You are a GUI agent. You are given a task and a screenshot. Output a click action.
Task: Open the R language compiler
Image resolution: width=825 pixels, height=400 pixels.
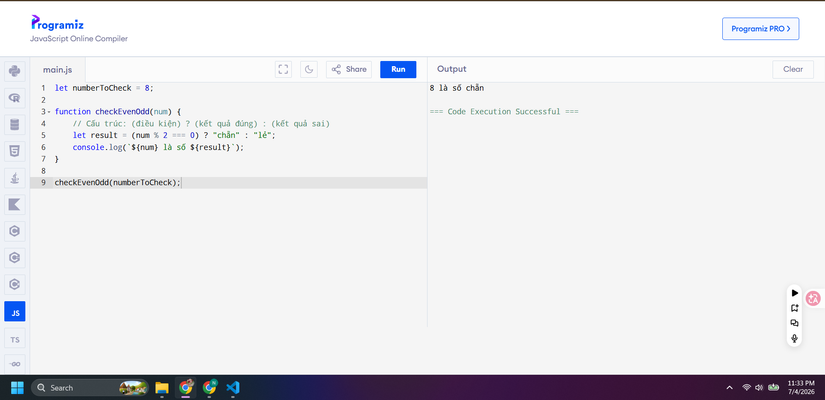tap(15, 97)
